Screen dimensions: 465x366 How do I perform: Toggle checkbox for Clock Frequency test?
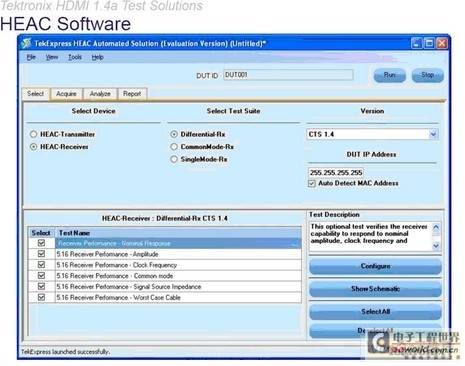41,265
